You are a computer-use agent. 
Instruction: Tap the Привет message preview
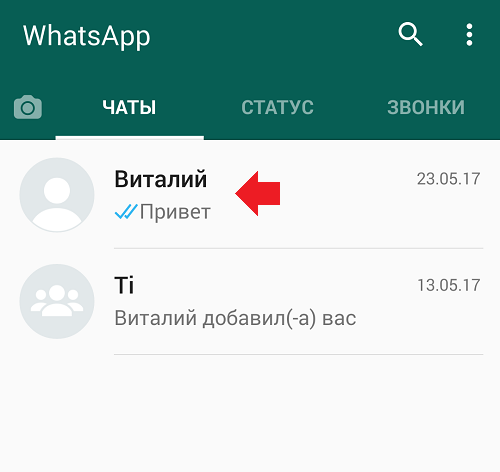(x=175, y=212)
